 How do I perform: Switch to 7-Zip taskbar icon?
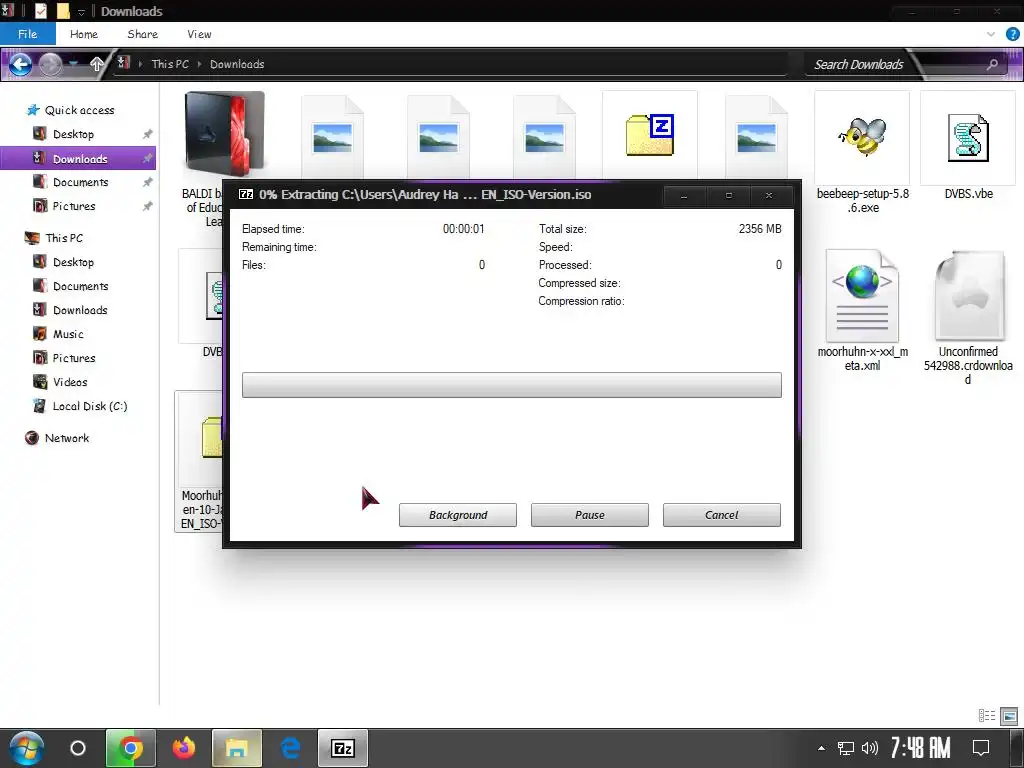[x=343, y=748]
